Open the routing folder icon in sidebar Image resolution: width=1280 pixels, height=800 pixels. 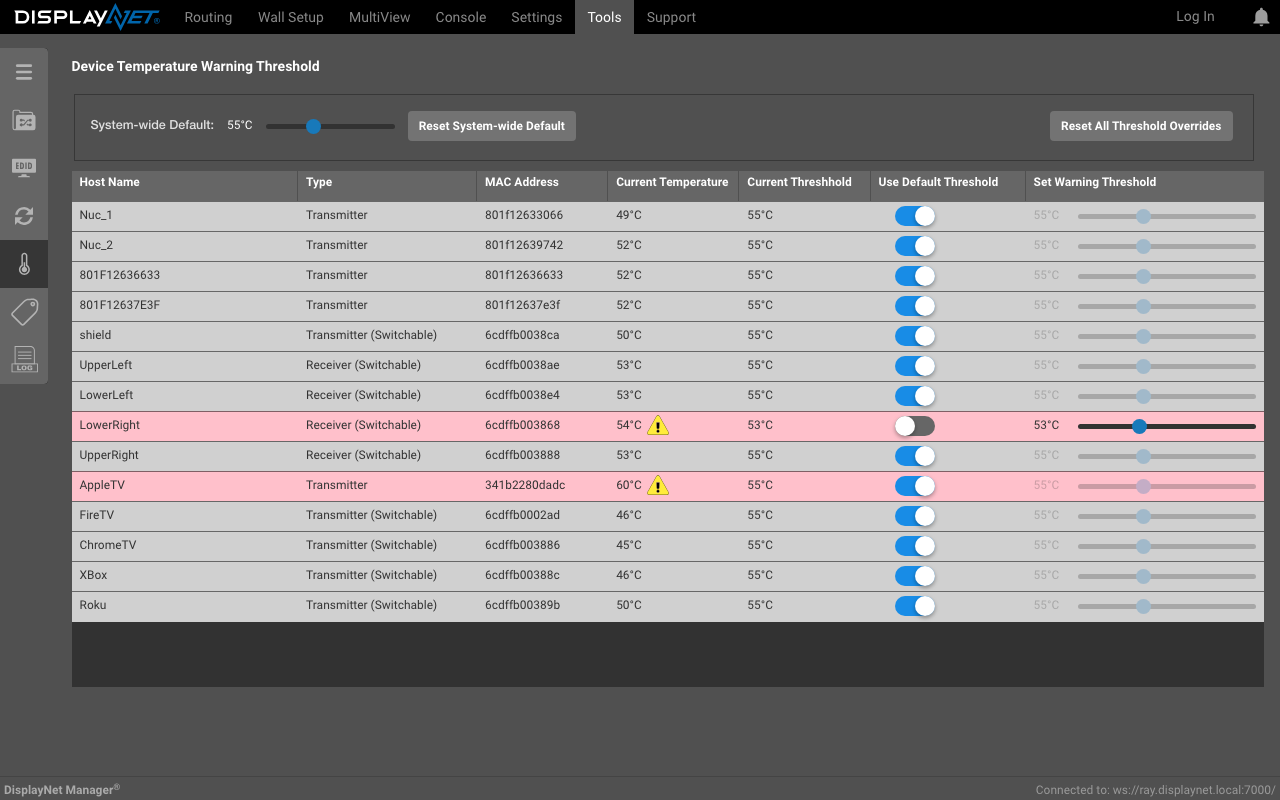click(24, 120)
